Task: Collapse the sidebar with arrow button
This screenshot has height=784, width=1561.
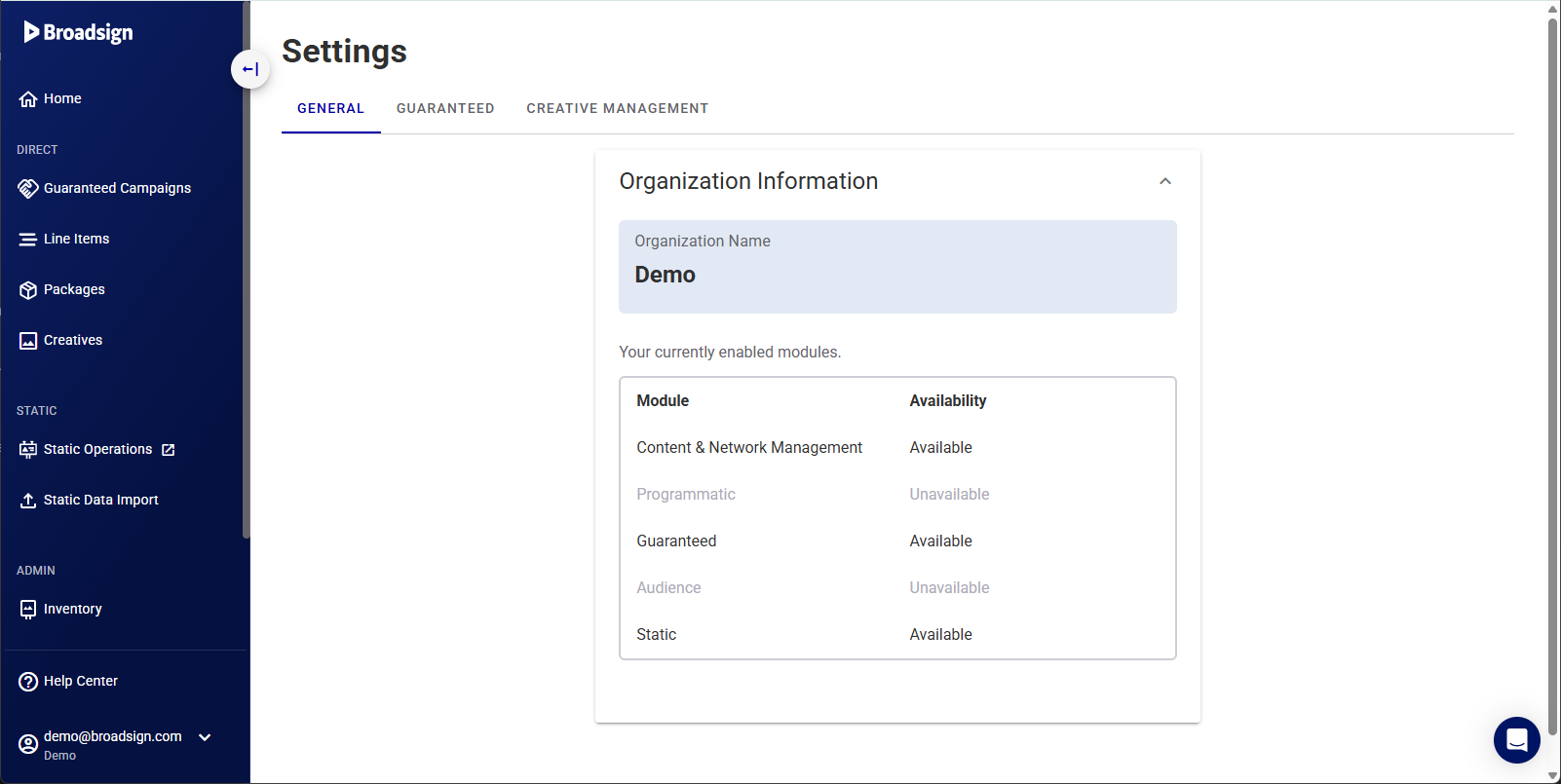Action: tap(250, 69)
